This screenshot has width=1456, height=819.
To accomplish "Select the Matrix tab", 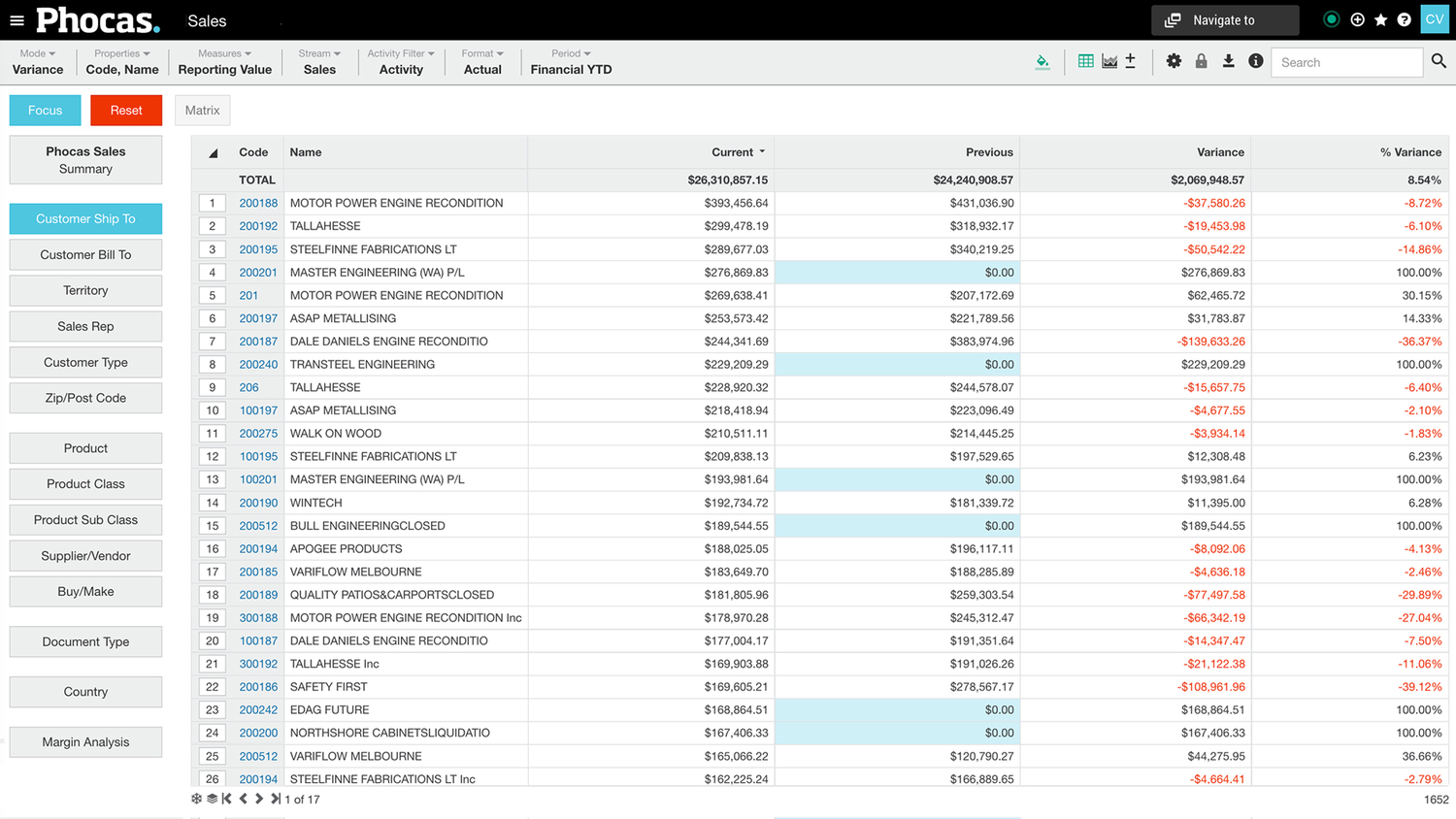I will coord(202,110).
